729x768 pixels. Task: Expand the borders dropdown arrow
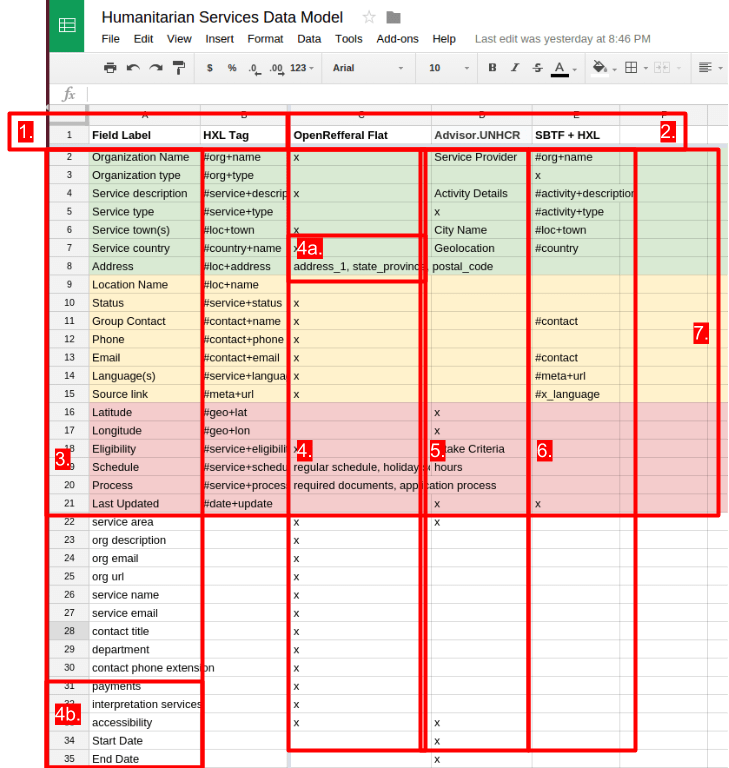(x=646, y=69)
